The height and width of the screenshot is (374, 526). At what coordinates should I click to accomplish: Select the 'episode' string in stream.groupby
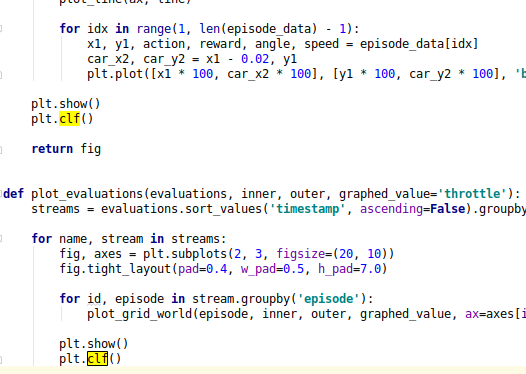328,299
